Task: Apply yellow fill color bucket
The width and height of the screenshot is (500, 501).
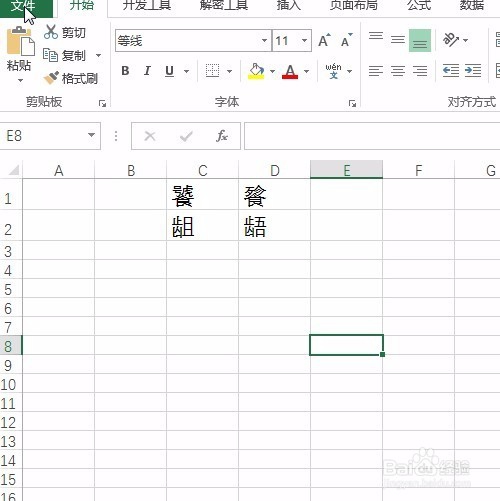Action: (x=256, y=71)
